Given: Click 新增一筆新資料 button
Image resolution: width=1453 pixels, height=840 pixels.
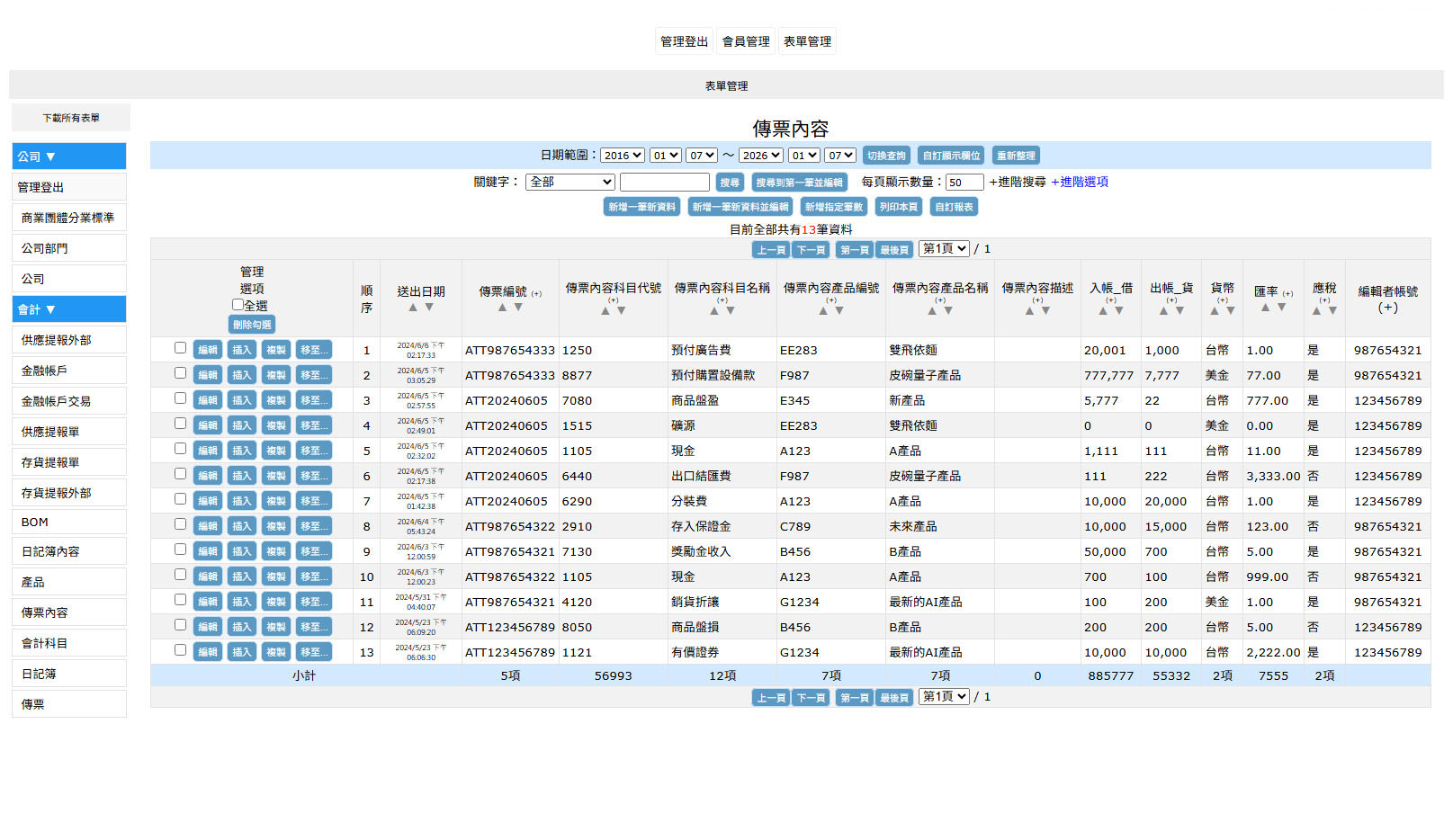Looking at the screenshot, I should [x=641, y=207].
